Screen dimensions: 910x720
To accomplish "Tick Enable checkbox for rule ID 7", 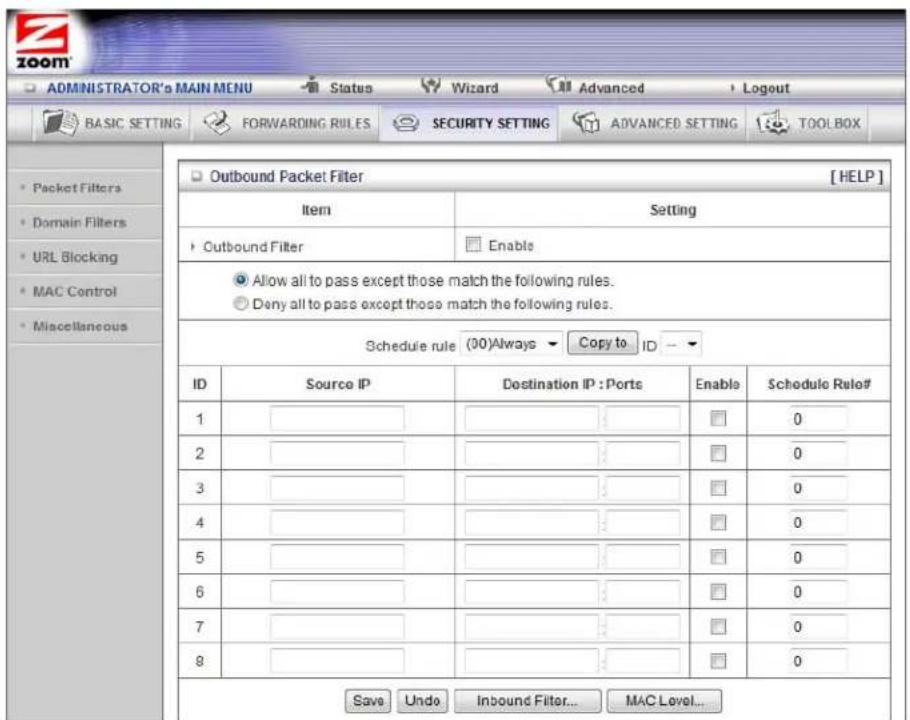I will pyautogui.click(x=718, y=627).
